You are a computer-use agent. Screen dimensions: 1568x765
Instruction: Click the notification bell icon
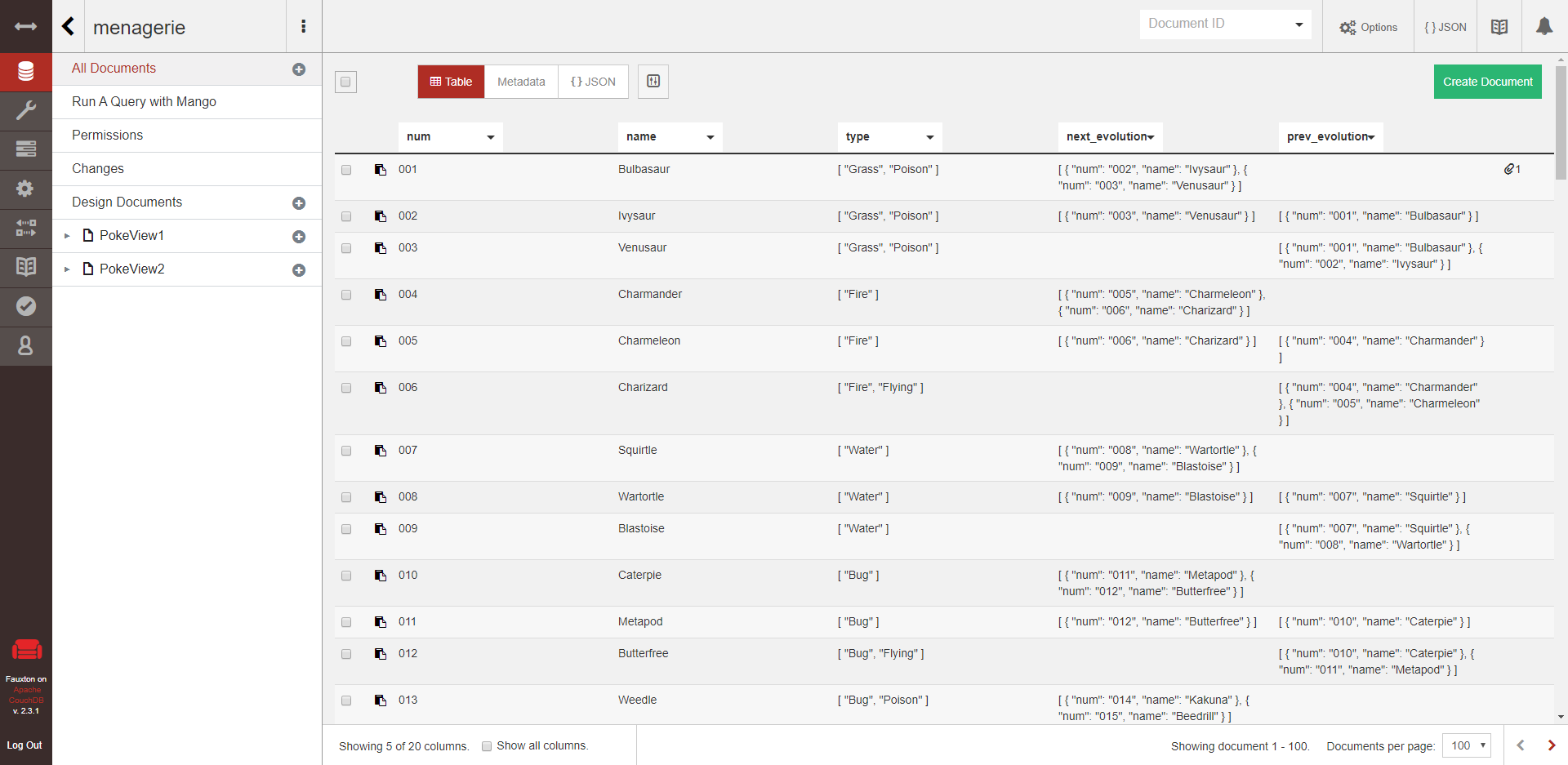tap(1543, 26)
